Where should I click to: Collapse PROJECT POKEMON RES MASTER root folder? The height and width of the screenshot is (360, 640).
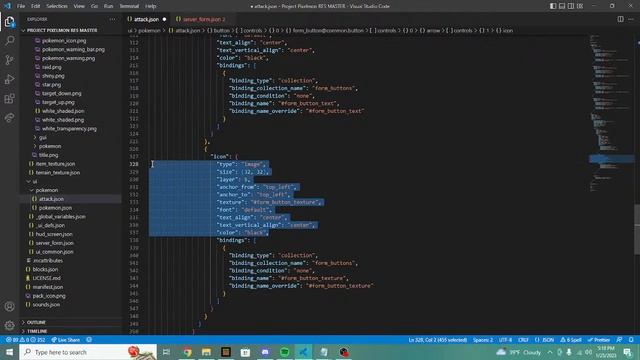pos(62,30)
